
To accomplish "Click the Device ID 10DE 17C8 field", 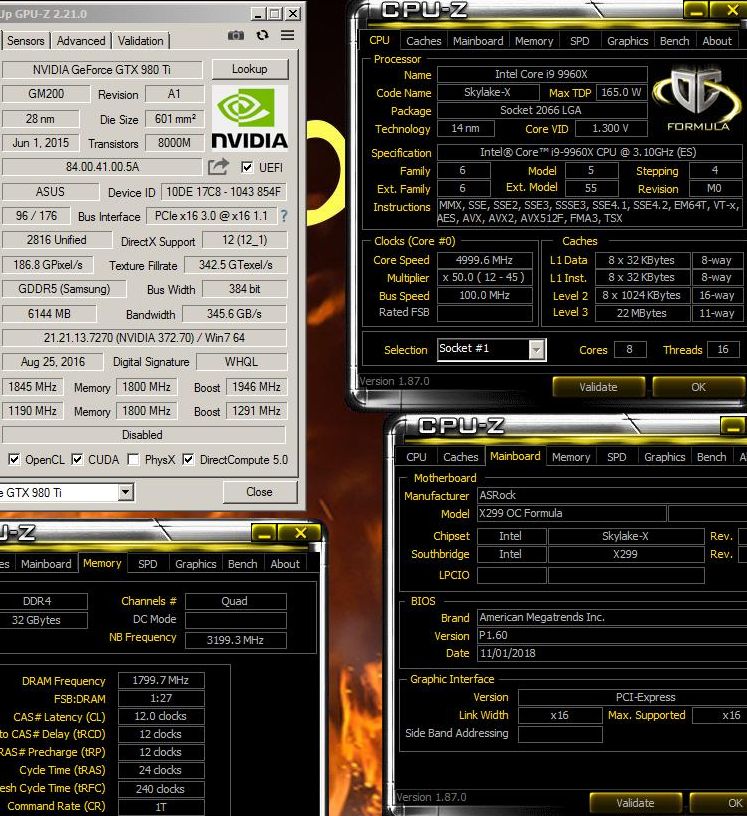I will [224, 192].
